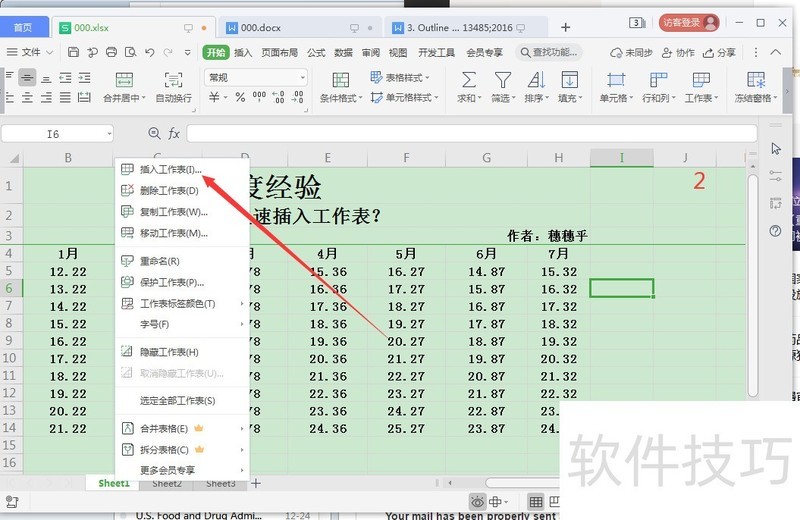Viewport: 800px width, 520px height.
Task: Click the Save icon in quick toolbar
Action: click(x=73, y=52)
